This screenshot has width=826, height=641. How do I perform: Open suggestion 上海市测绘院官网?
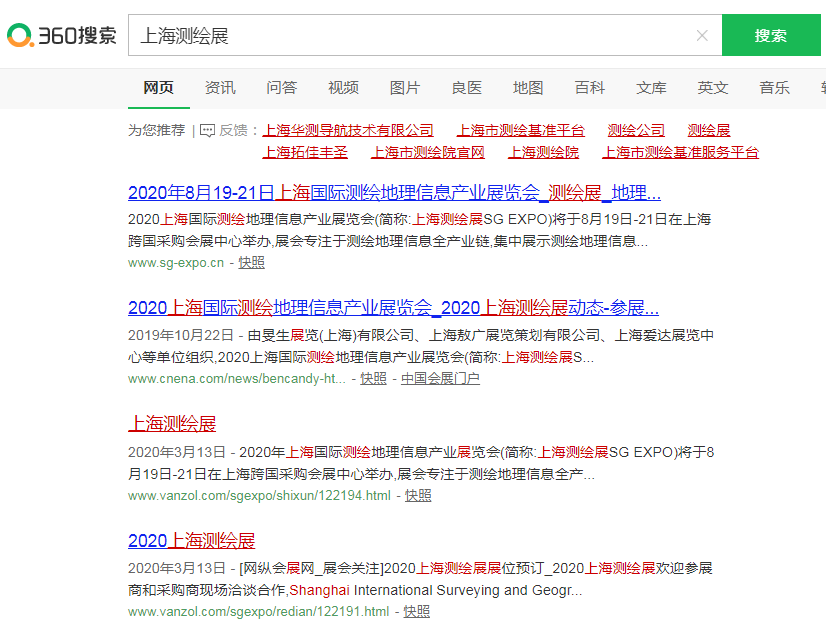428,153
